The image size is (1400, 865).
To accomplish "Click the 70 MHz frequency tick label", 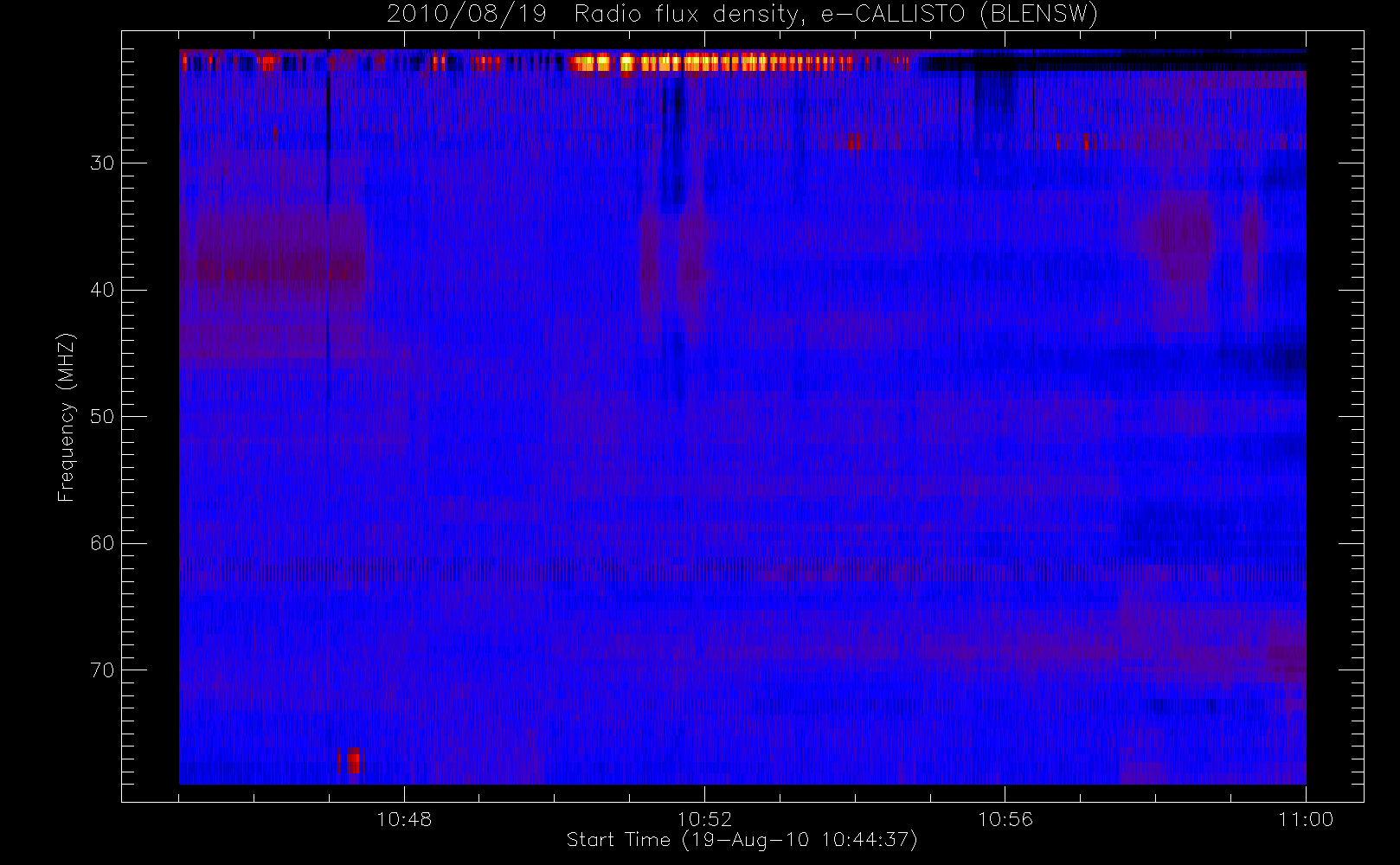I will click(102, 670).
